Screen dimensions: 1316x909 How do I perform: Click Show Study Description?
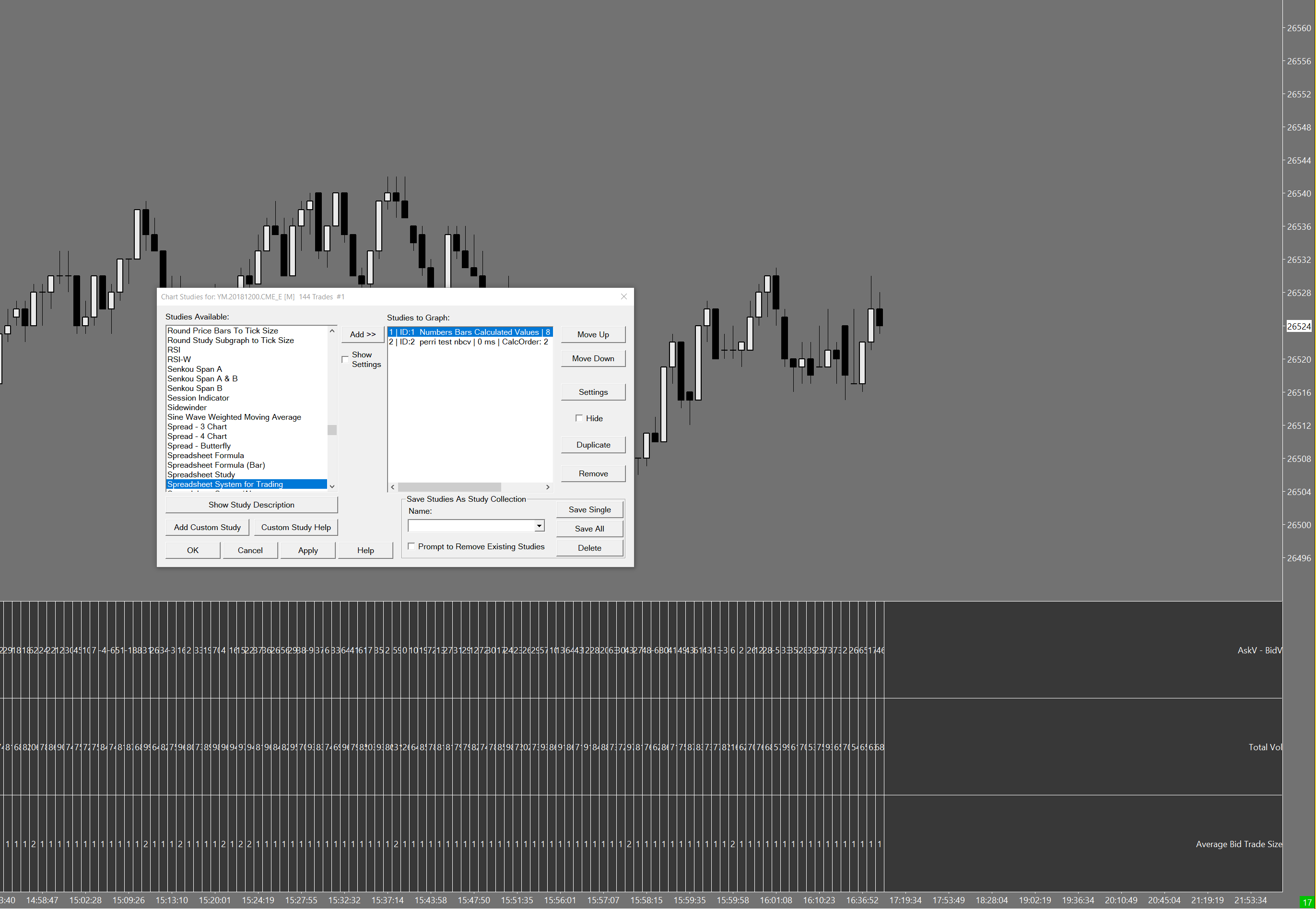click(x=251, y=505)
